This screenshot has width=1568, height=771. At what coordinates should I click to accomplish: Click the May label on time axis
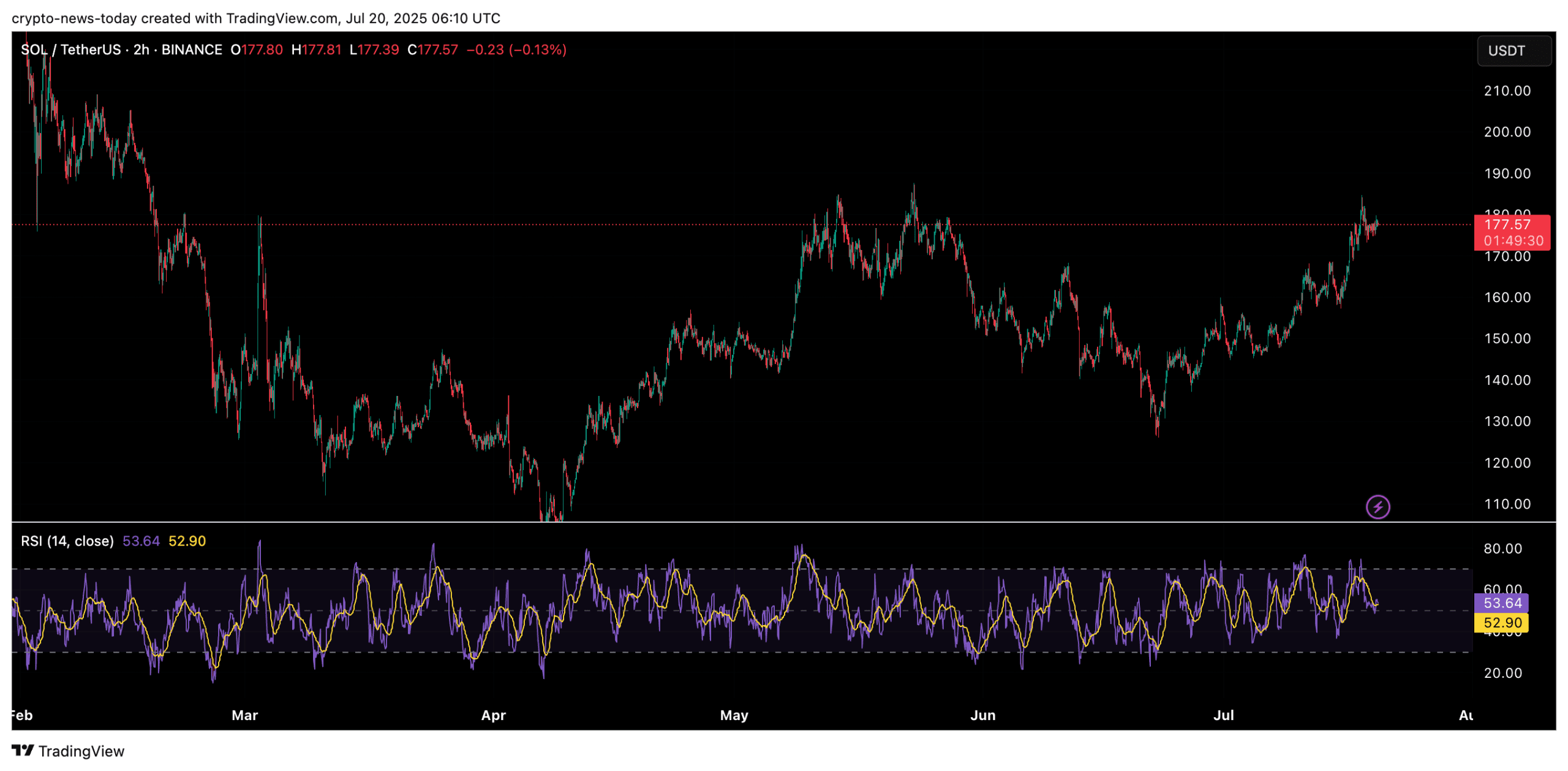pos(734,715)
